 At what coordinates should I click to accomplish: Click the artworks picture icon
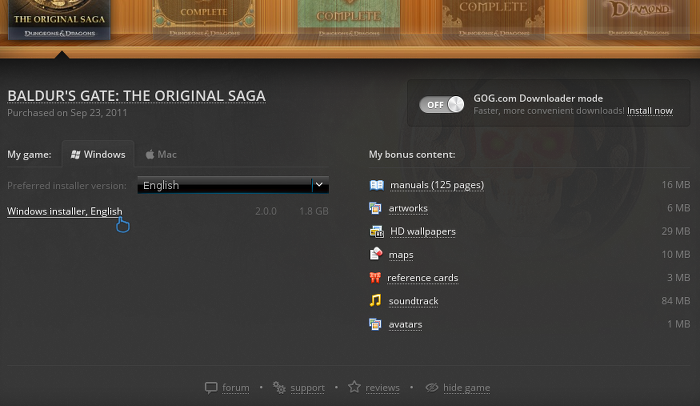tap(375, 208)
